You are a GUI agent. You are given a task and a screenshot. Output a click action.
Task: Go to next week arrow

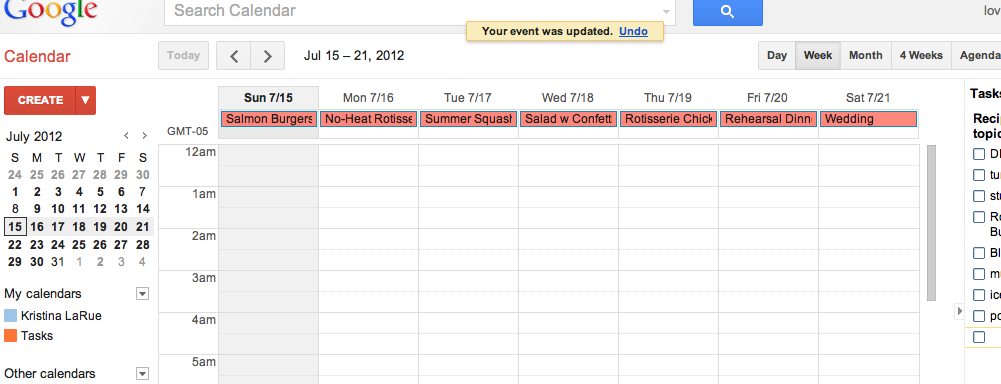[x=267, y=55]
